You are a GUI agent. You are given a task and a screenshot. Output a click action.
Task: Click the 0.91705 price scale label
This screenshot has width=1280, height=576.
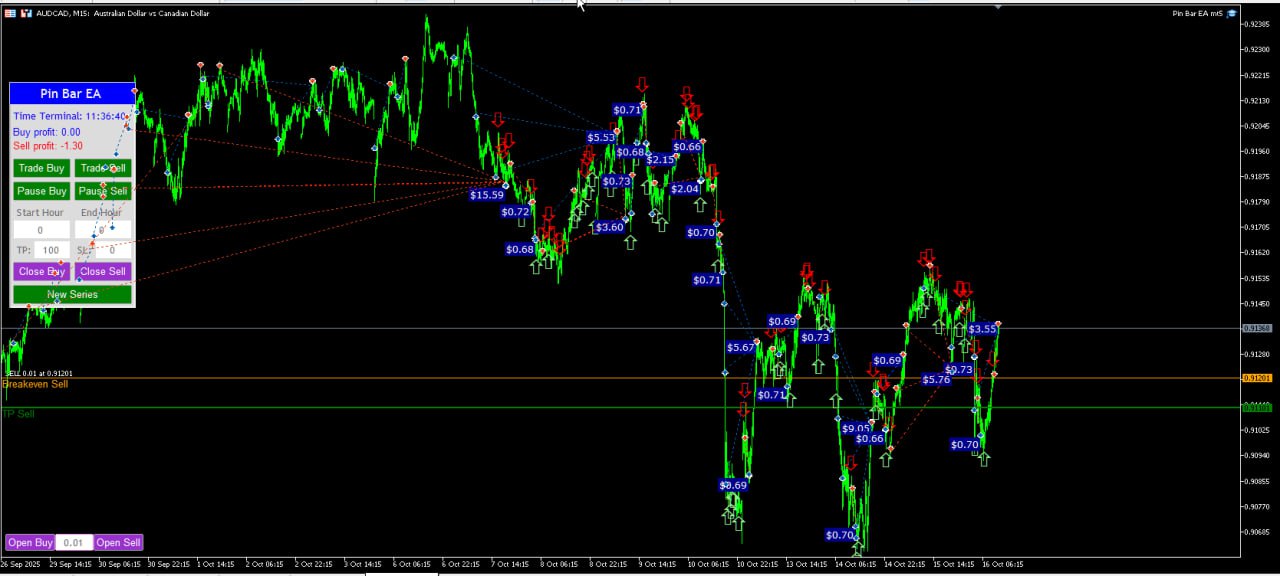pos(1257,227)
